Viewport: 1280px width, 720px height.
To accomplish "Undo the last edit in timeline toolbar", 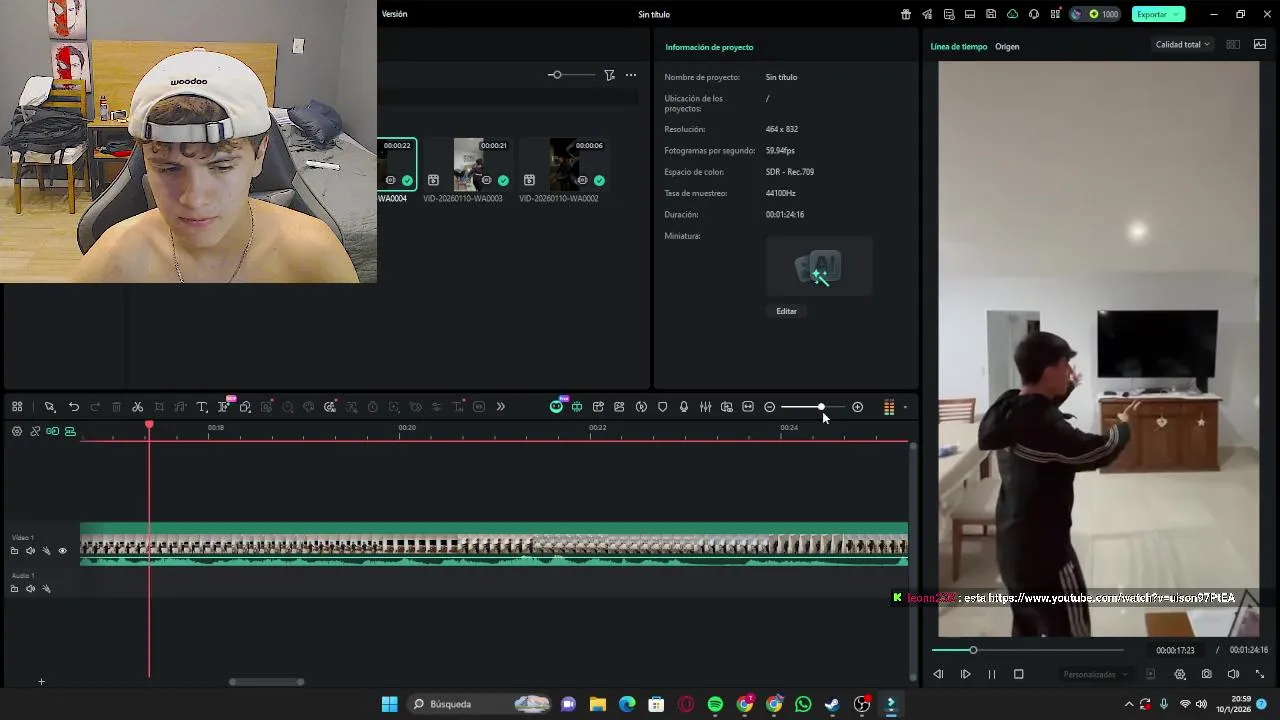I will 74,407.
